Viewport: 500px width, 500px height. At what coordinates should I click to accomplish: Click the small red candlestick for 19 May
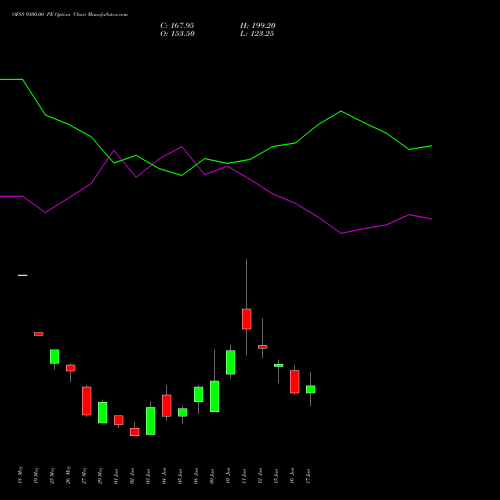(x=39, y=334)
